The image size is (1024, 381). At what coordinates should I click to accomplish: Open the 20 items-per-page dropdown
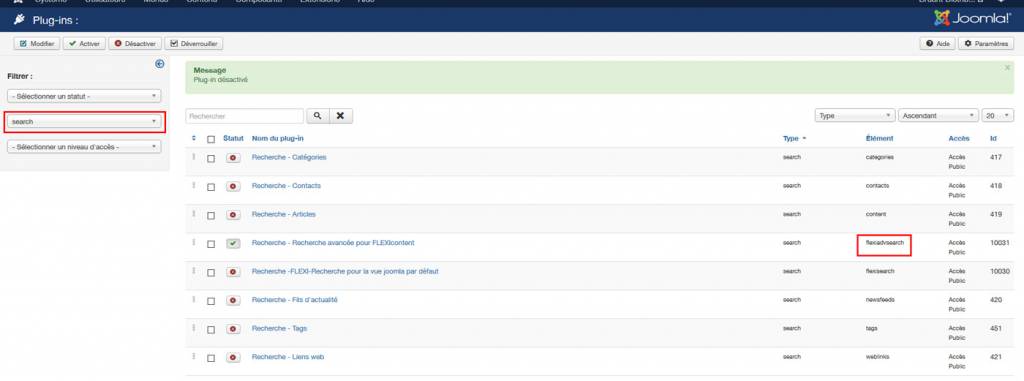point(999,116)
